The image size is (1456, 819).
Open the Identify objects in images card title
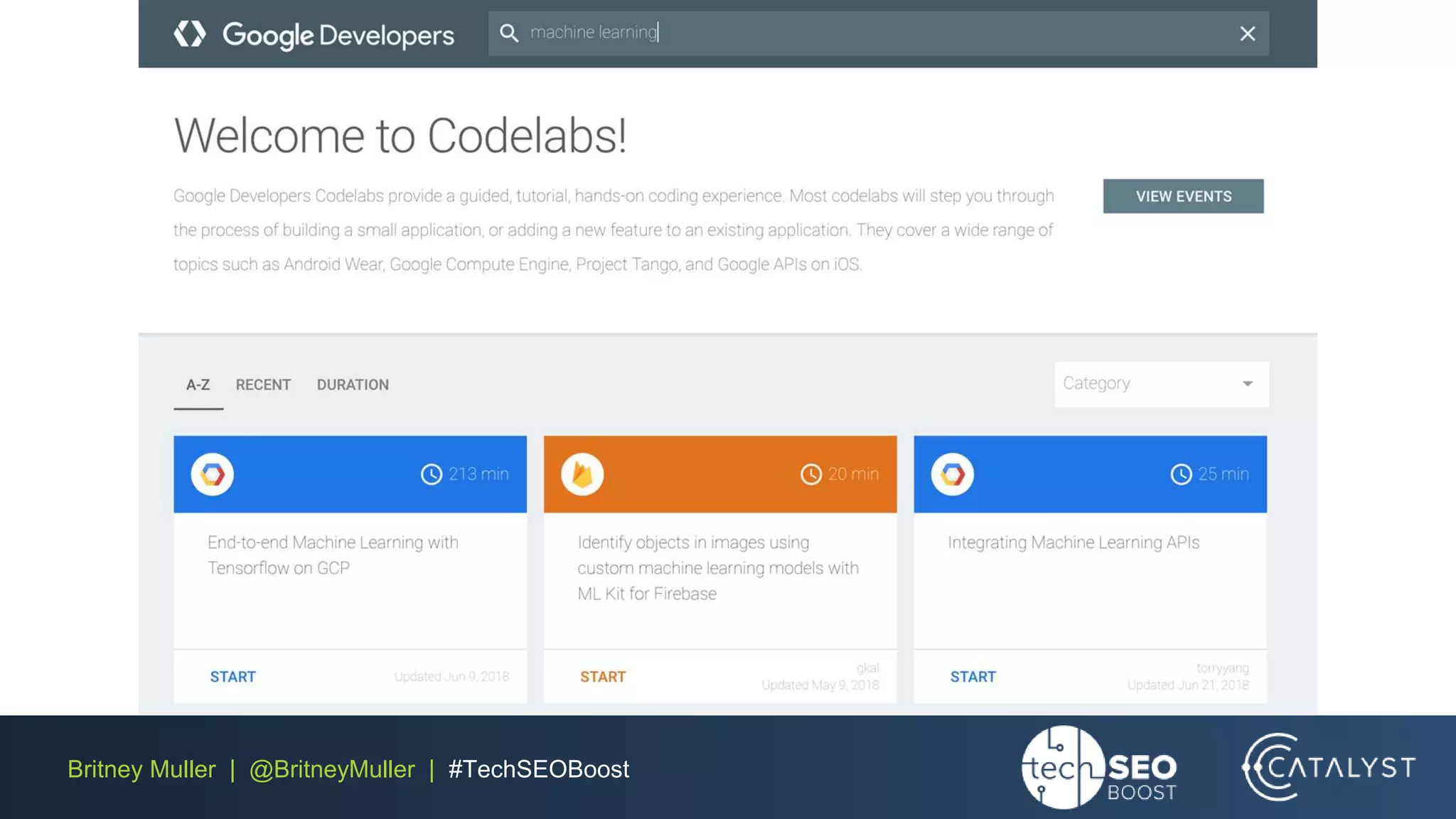click(x=717, y=567)
